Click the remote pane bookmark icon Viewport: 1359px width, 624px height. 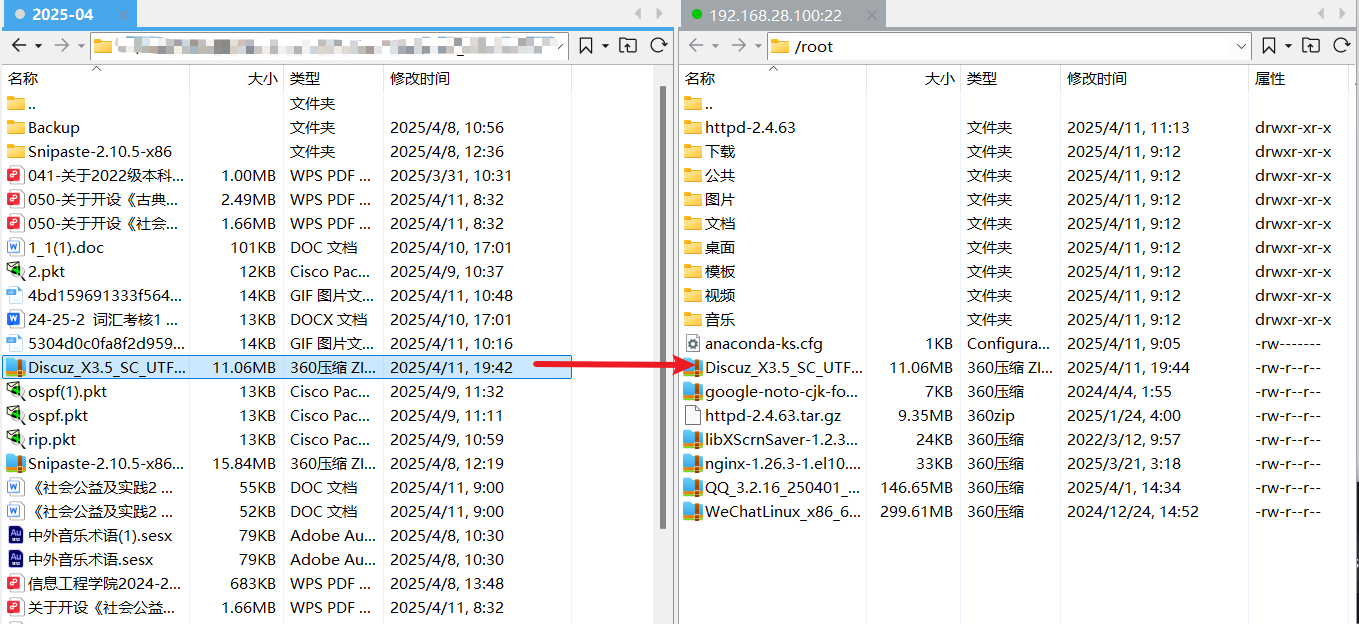[x=1269, y=45]
